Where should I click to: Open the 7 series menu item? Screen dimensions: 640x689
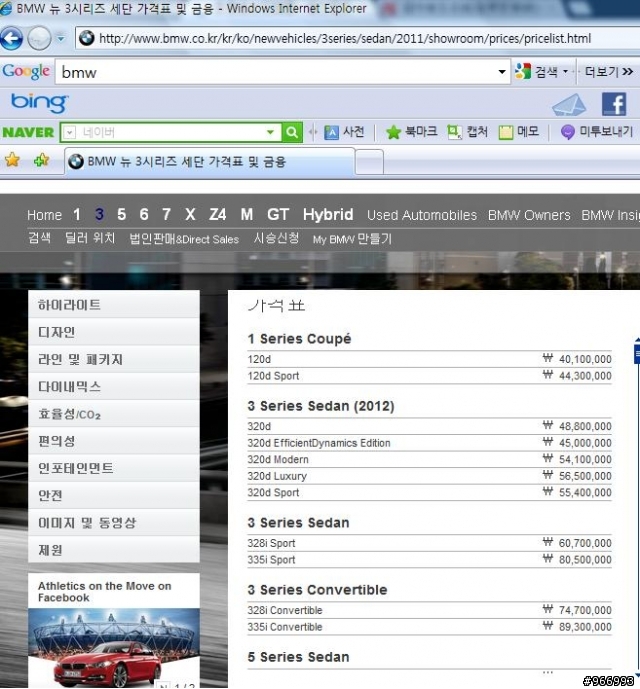coord(166,214)
